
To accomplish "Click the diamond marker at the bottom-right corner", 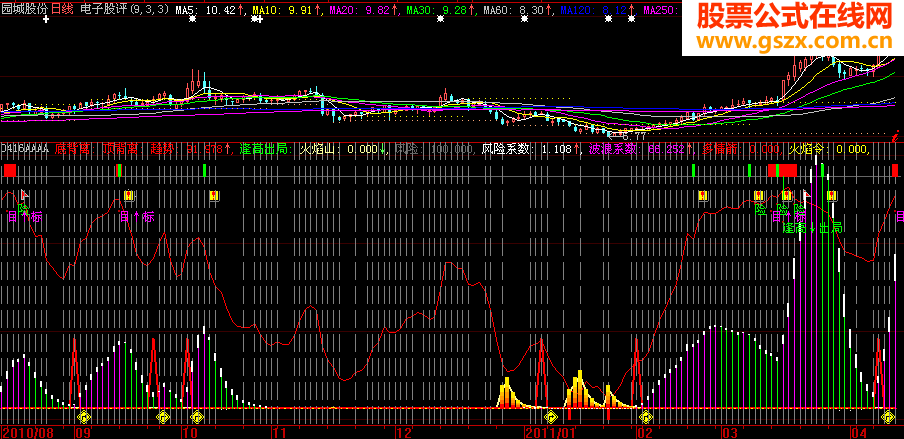I will 887,415.
